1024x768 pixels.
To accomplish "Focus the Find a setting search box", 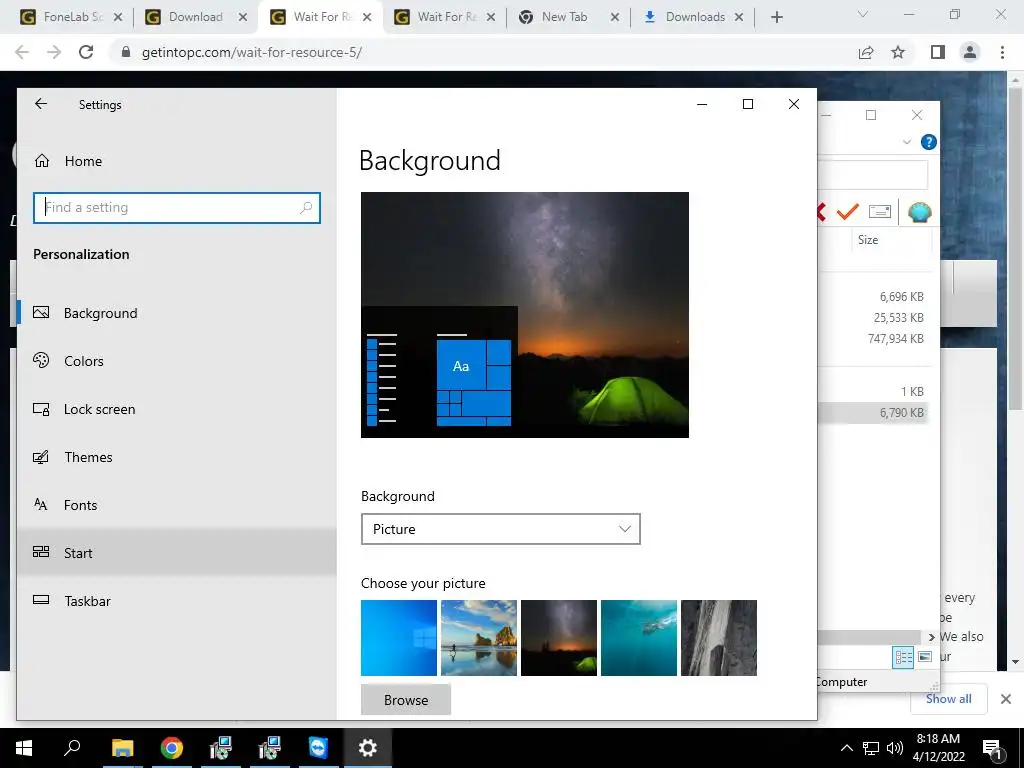I will coord(176,208).
